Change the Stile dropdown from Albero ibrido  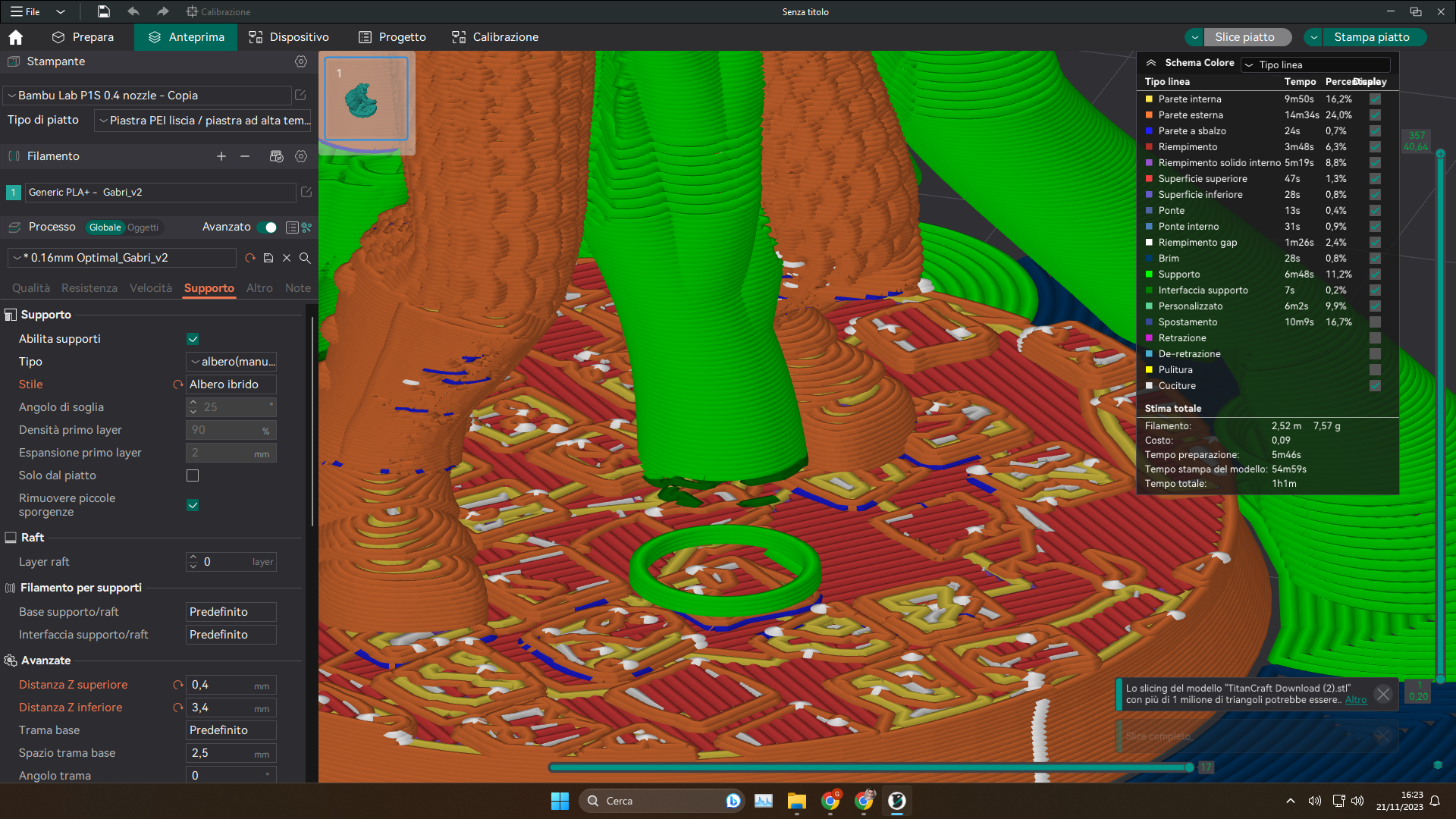pyautogui.click(x=230, y=384)
